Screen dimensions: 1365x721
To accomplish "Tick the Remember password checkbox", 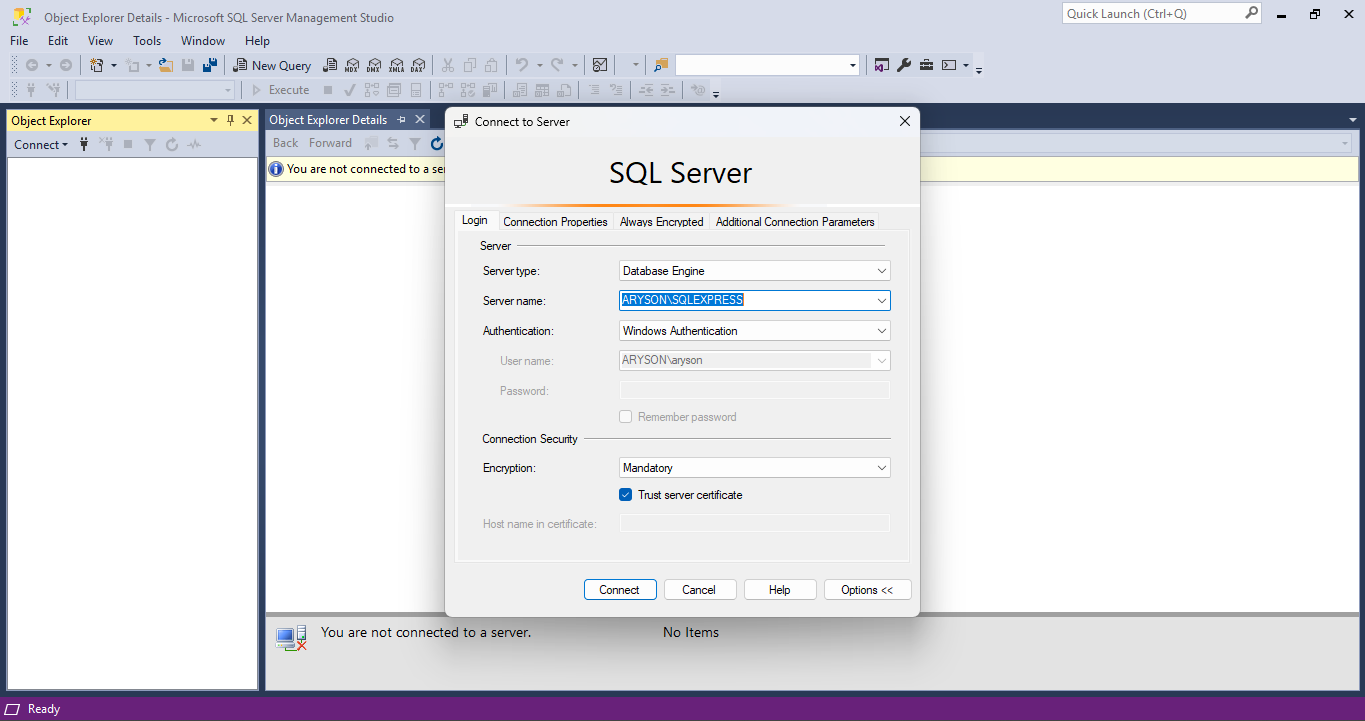I will click(626, 417).
